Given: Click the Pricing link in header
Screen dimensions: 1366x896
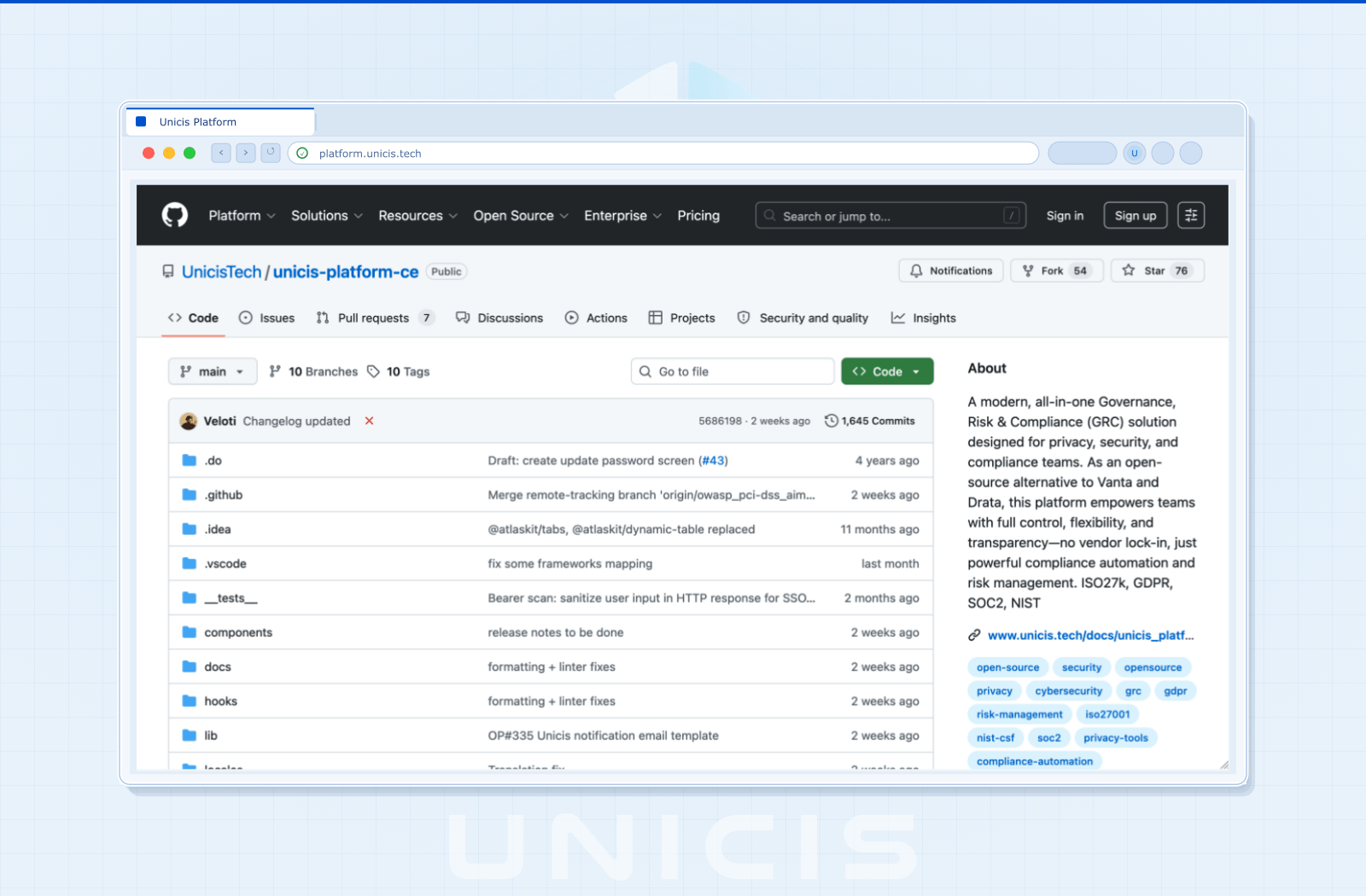Looking at the screenshot, I should pos(698,215).
